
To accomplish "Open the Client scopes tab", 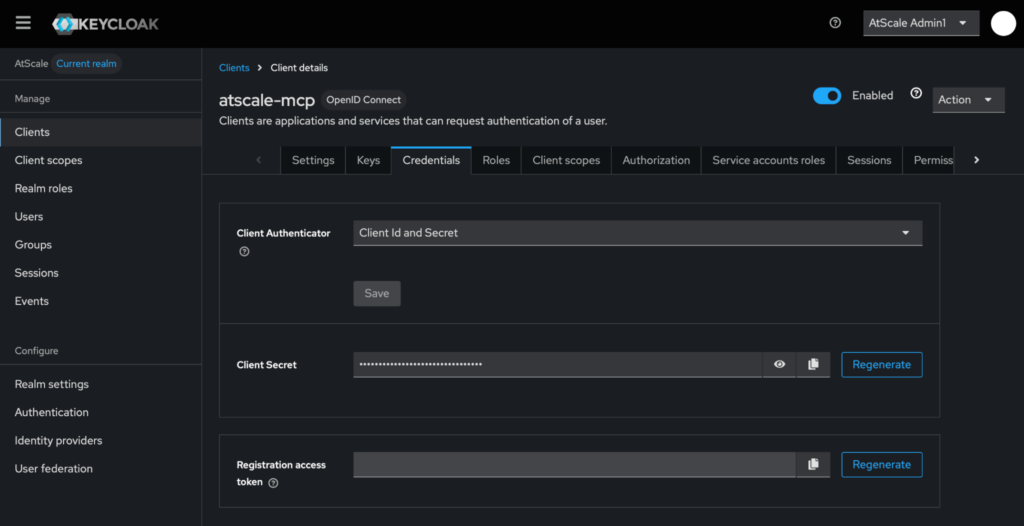I will tap(566, 160).
